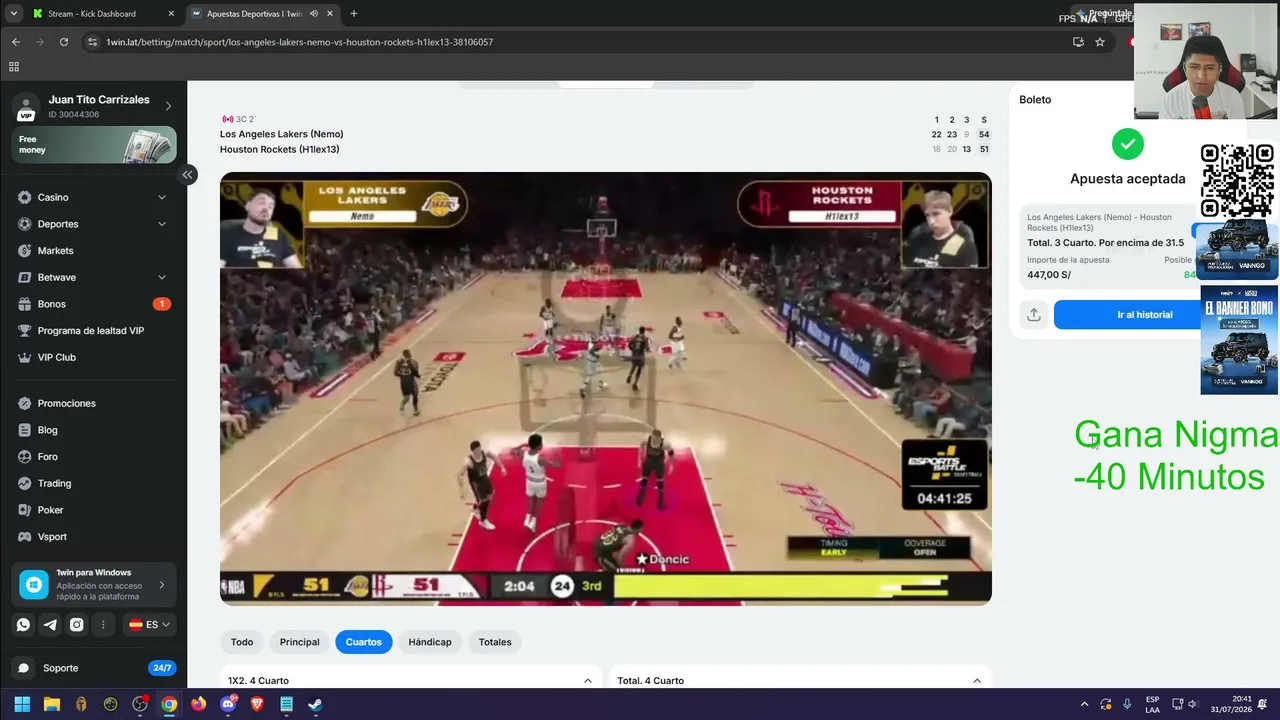
Task: Open the Vsport section
Action: 52,537
